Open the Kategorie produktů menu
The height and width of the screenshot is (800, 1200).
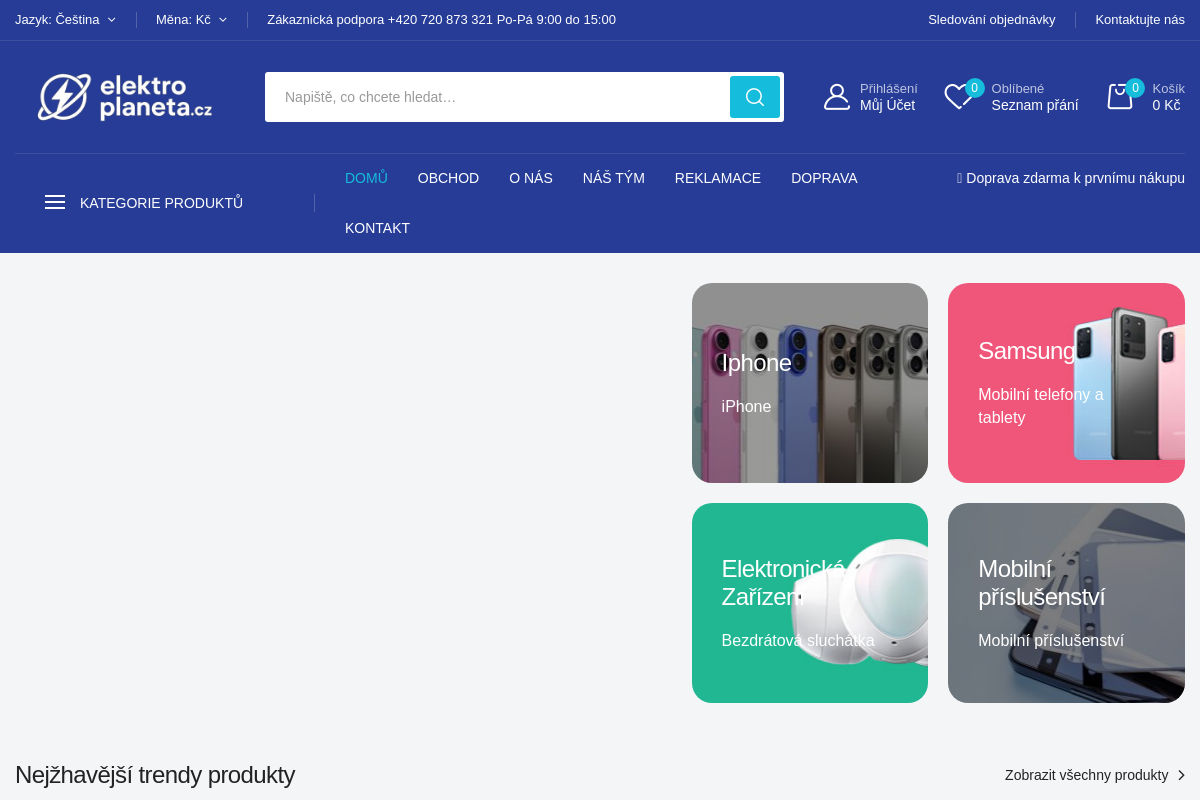pos(144,203)
